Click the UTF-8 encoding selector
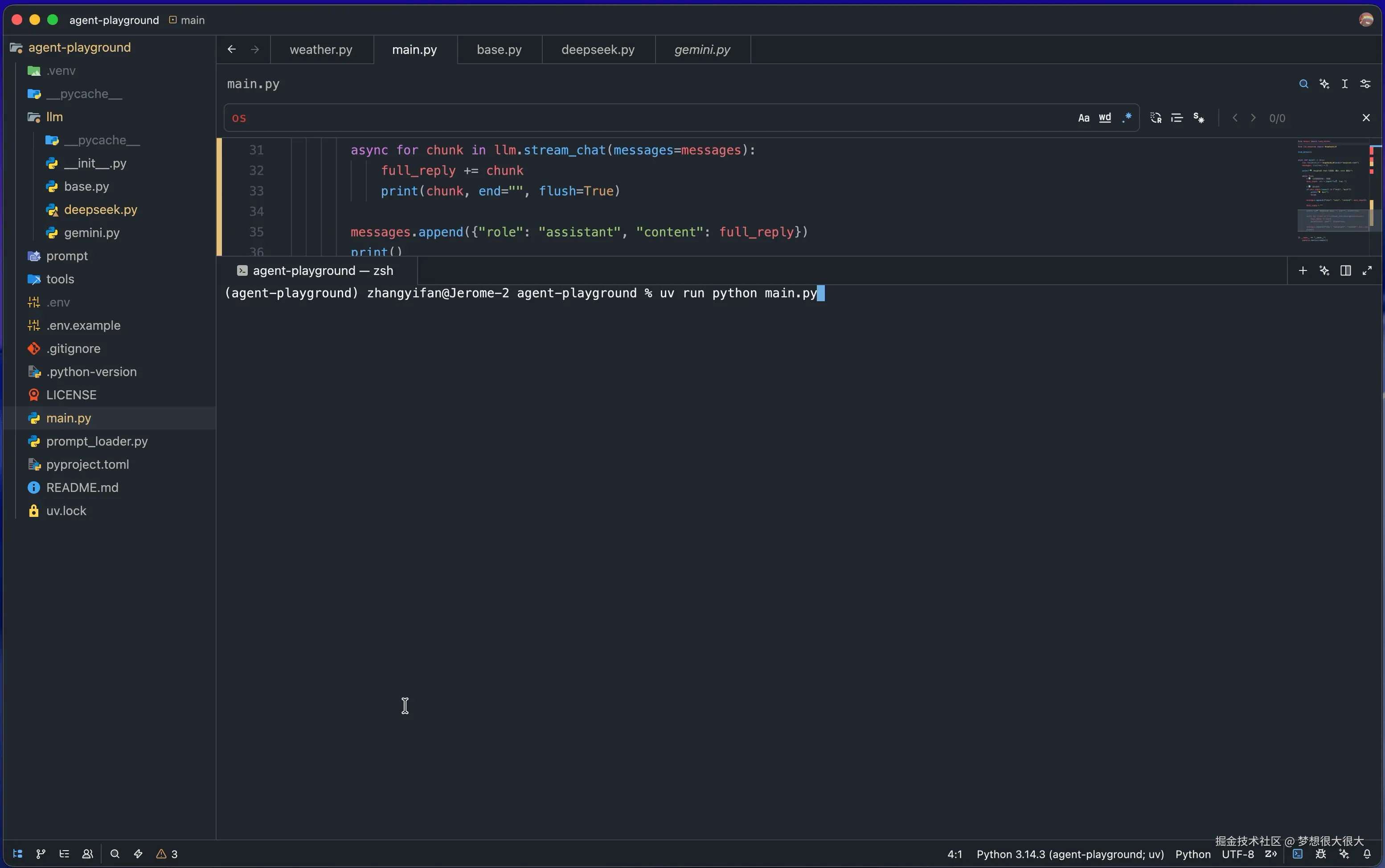The width and height of the screenshot is (1385, 868). (1237, 854)
